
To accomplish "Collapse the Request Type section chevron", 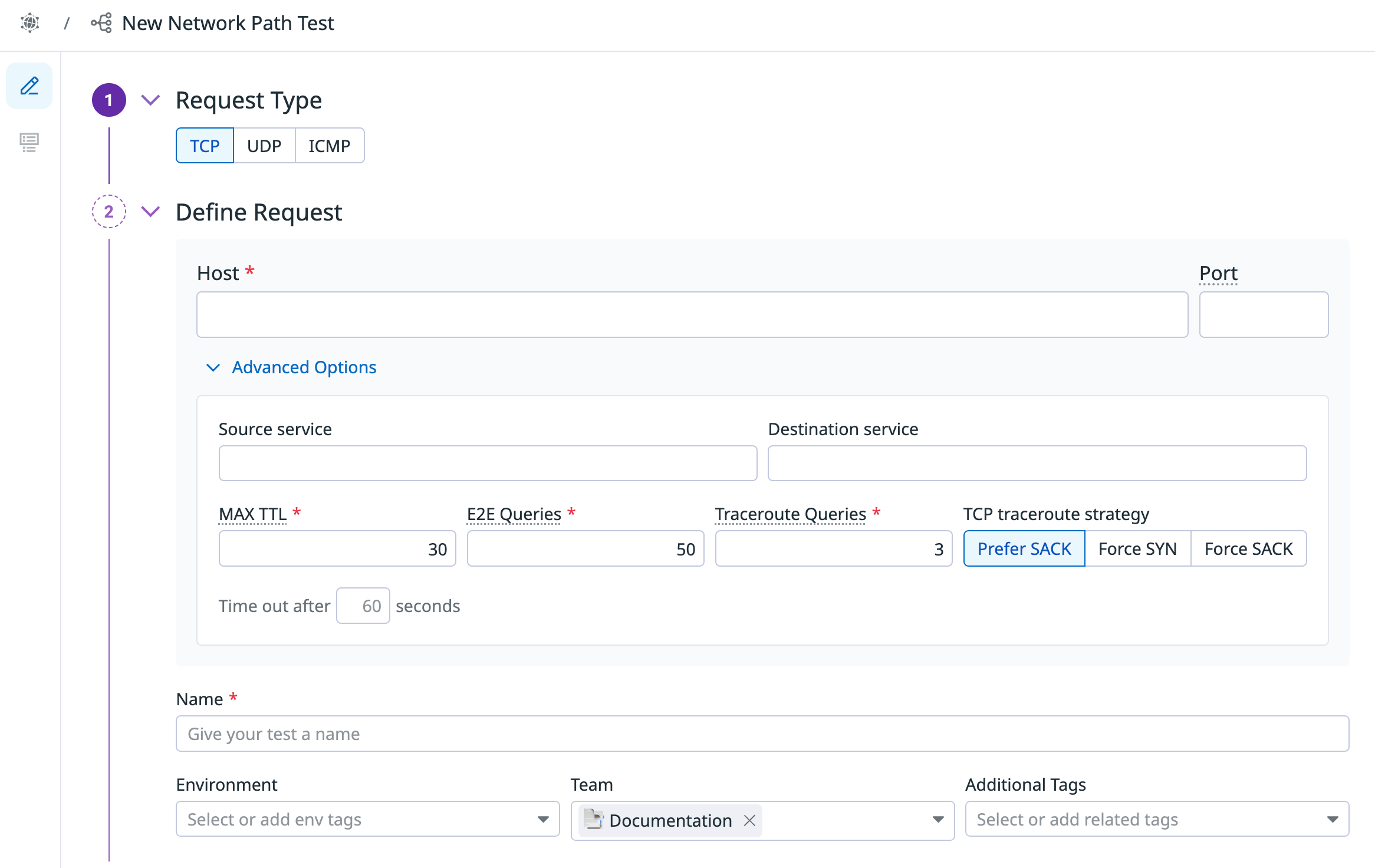I will tap(151, 100).
